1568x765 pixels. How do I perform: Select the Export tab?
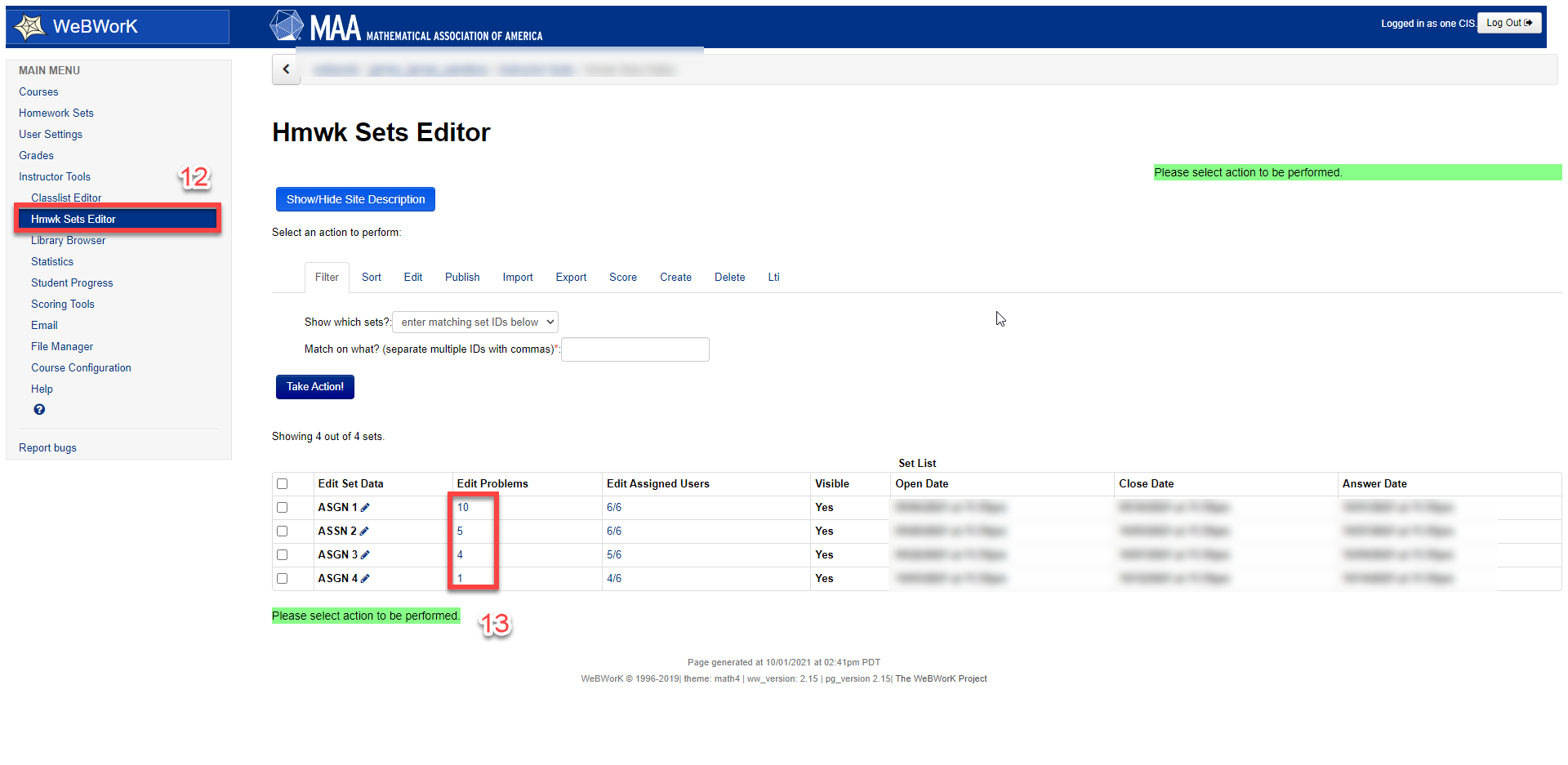tap(571, 278)
